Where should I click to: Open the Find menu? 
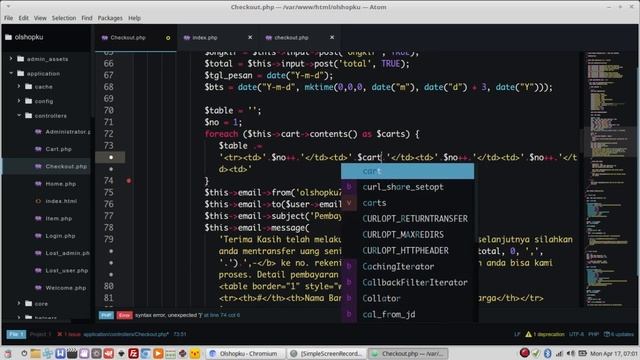(87, 18)
